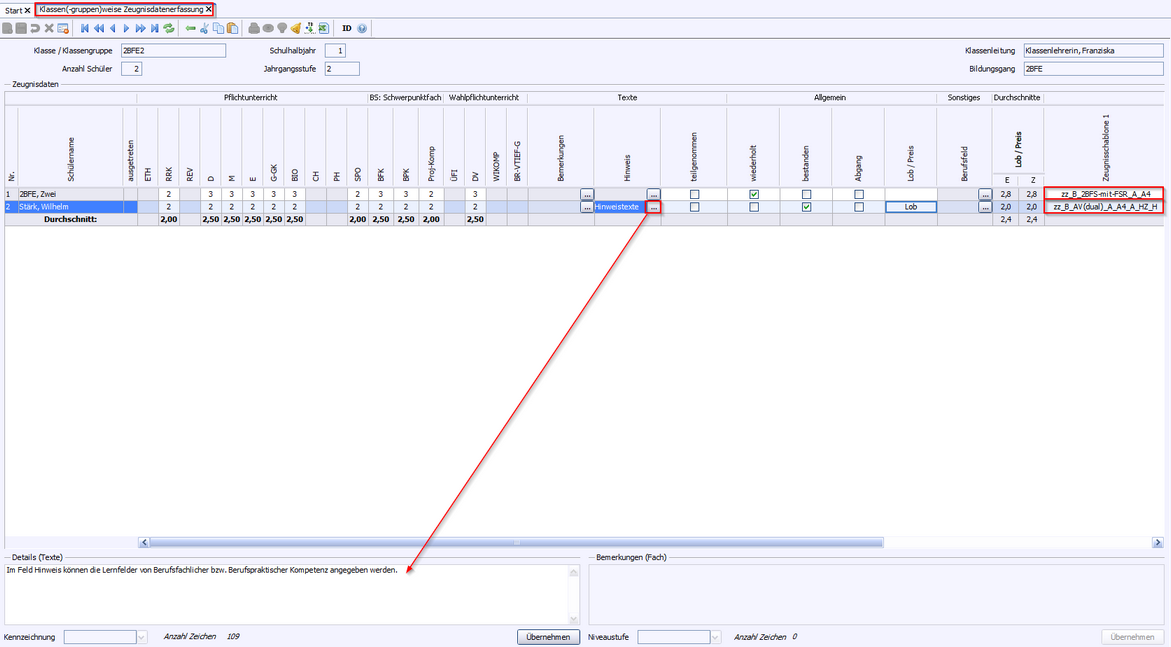Jump to first record arrow

click(x=85, y=29)
